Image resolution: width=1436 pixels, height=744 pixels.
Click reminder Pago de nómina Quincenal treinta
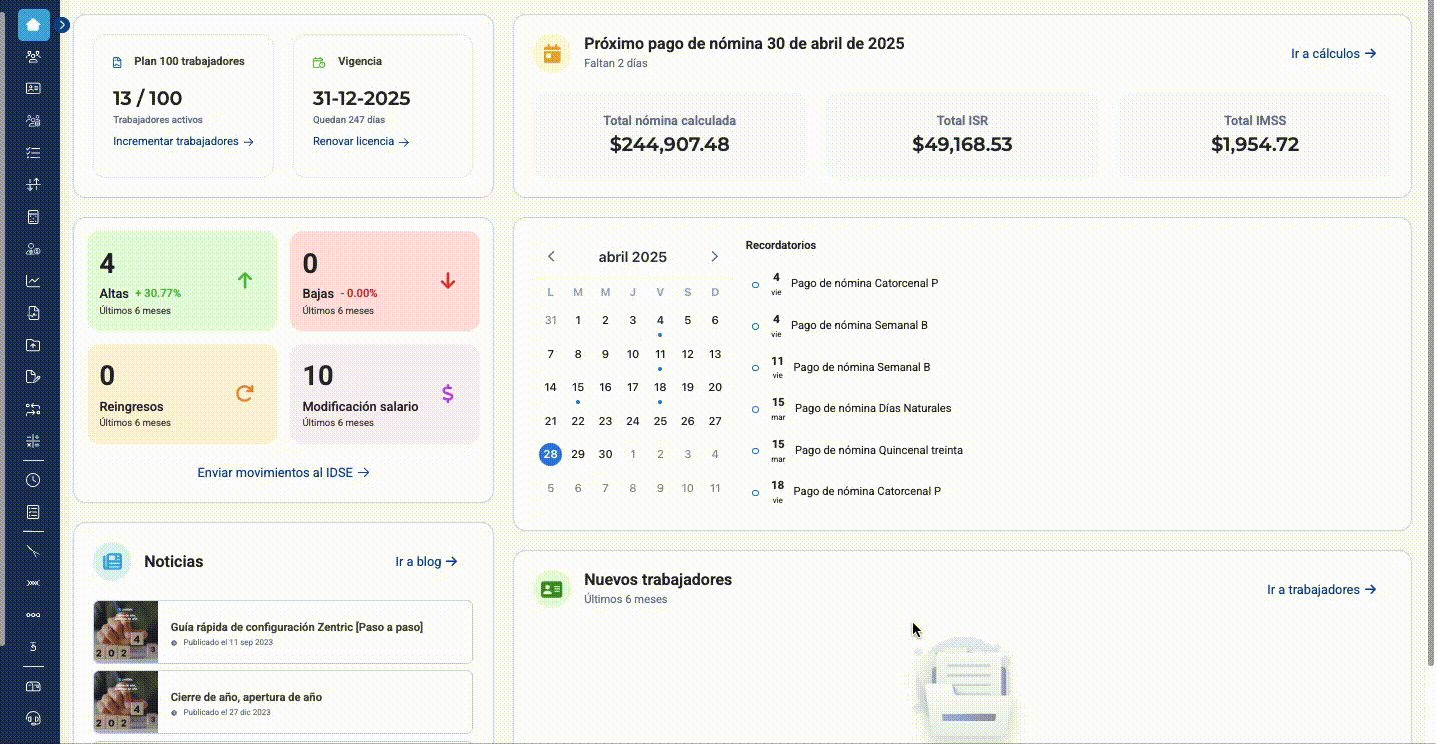(x=879, y=450)
